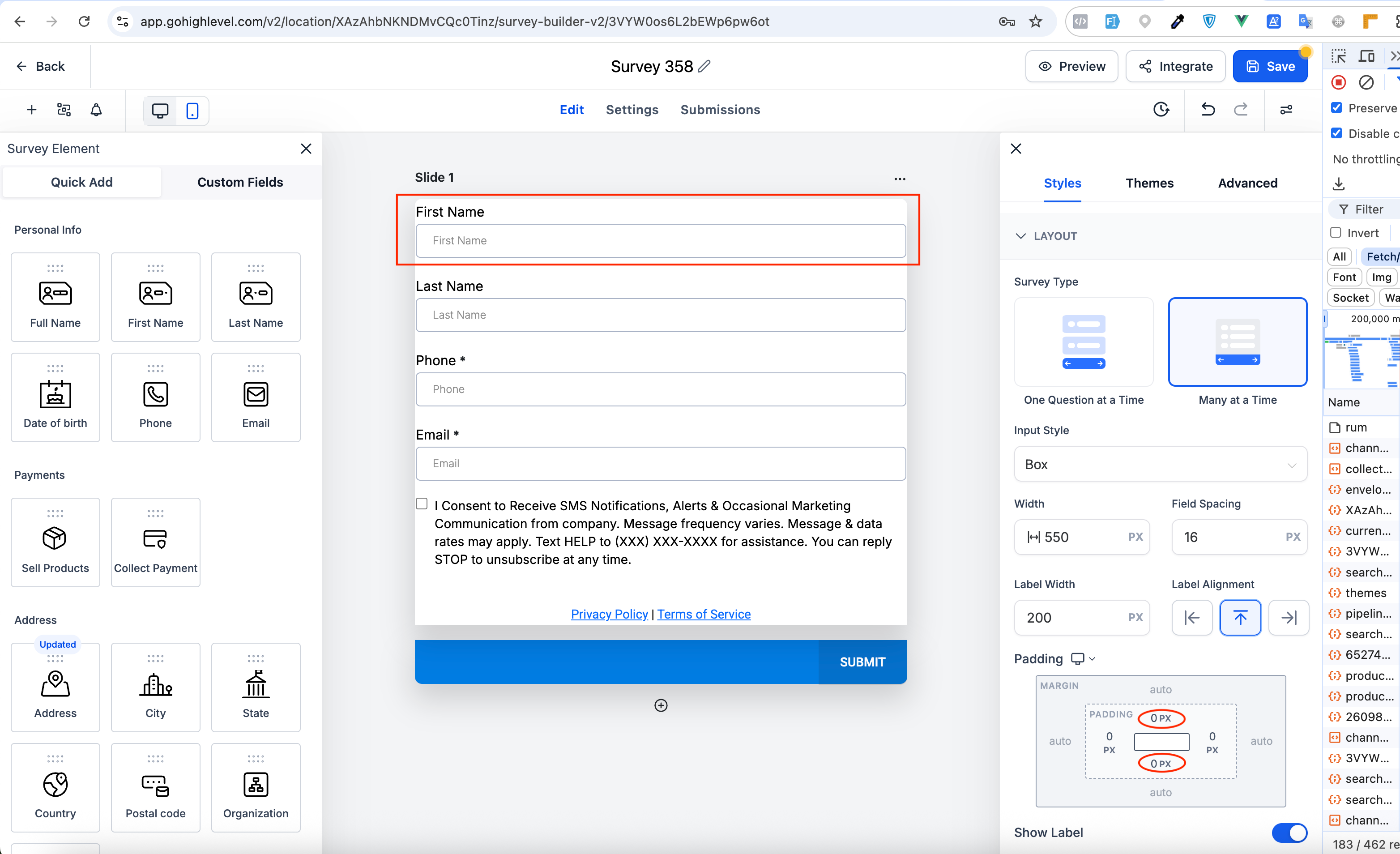Switch to mobile device preview icon
Image resolution: width=1400 pixels, height=854 pixels.
(x=192, y=111)
